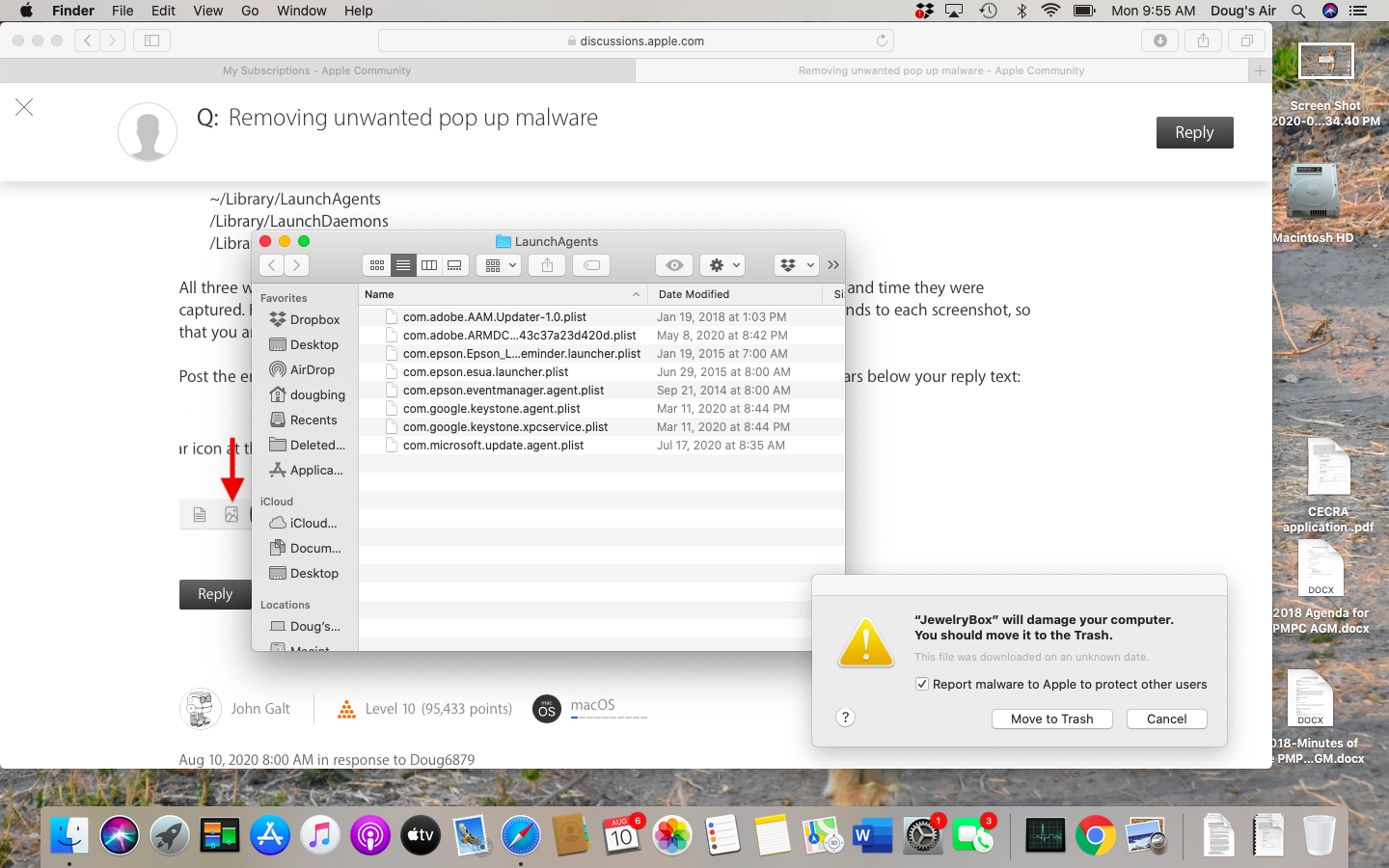Open Microsoft Word from the Dock
Viewport: 1389px width, 868px height.
tap(872, 835)
